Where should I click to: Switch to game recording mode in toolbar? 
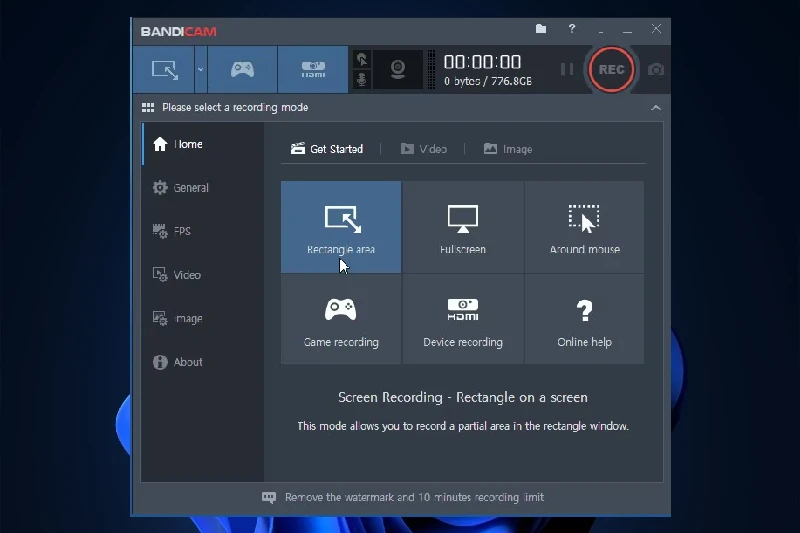(x=242, y=70)
